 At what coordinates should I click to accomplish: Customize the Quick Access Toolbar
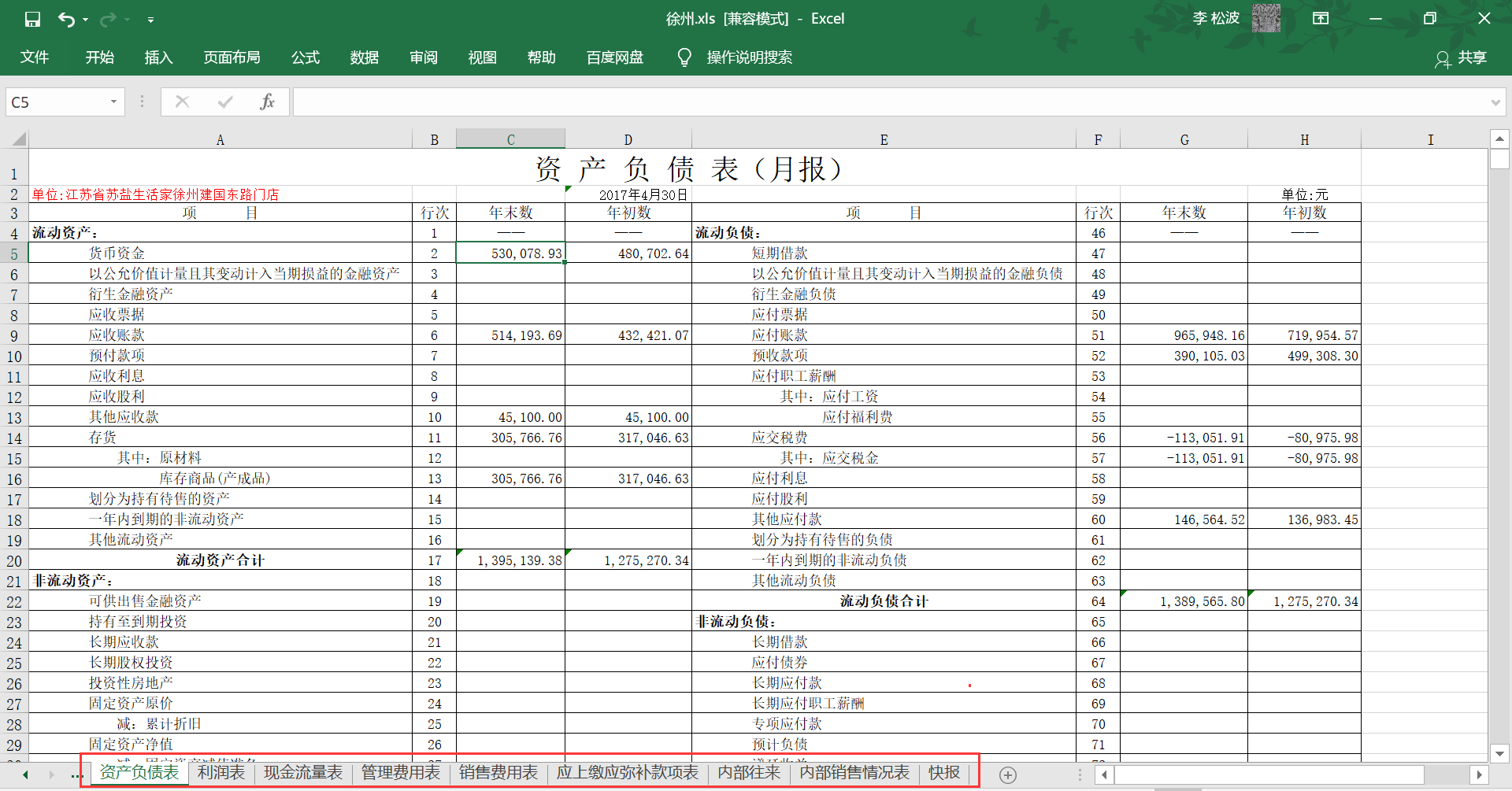click(x=150, y=20)
